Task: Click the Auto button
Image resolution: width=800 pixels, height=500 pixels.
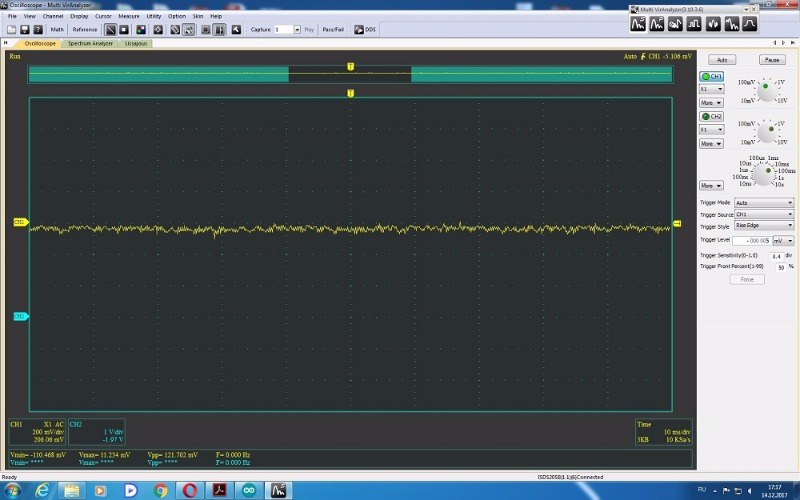Action: (x=722, y=60)
